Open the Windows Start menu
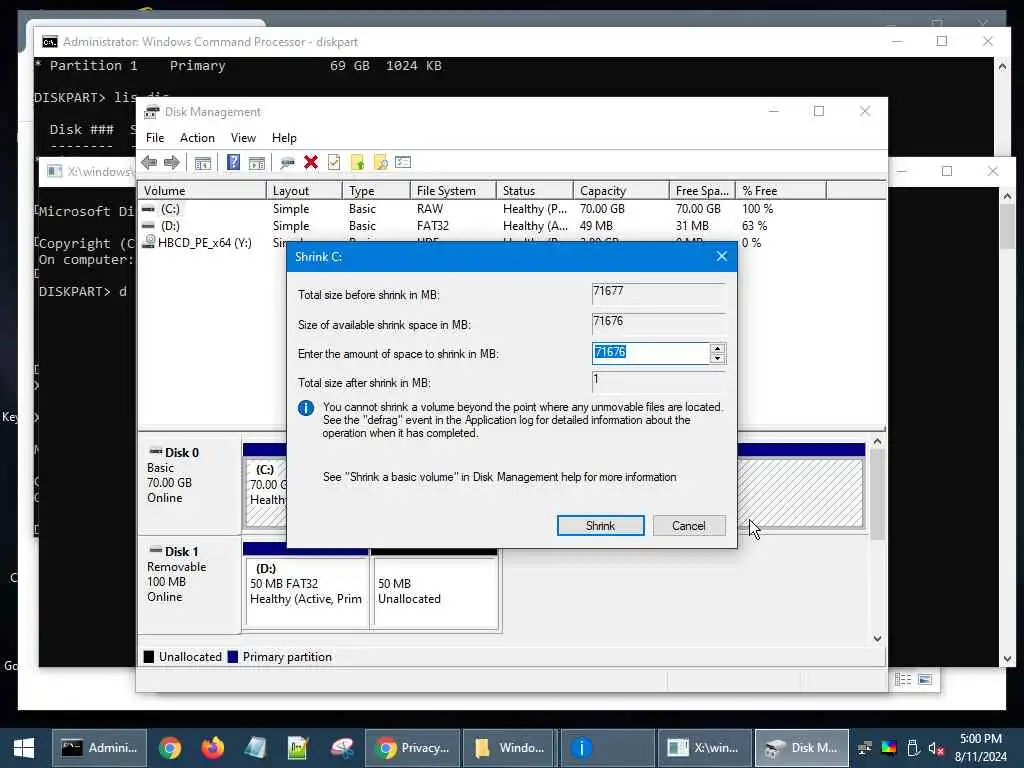This screenshot has height=768, width=1024. (24, 748)
